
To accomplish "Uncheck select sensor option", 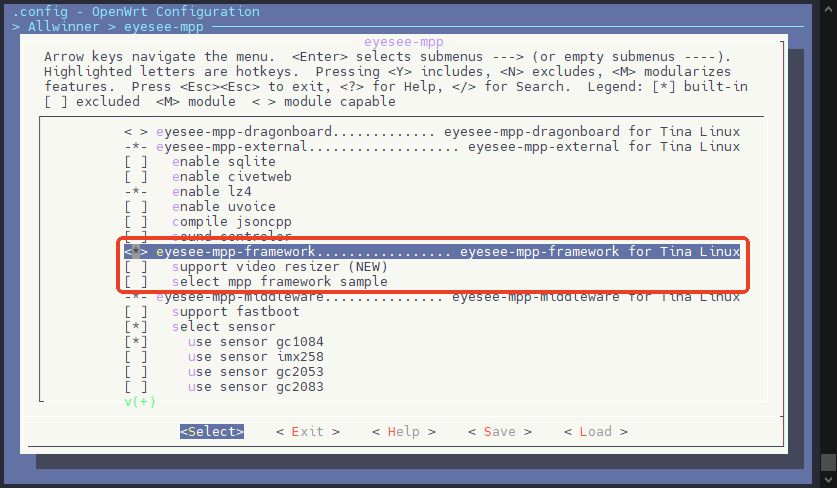I will click(x=136, y=327).
